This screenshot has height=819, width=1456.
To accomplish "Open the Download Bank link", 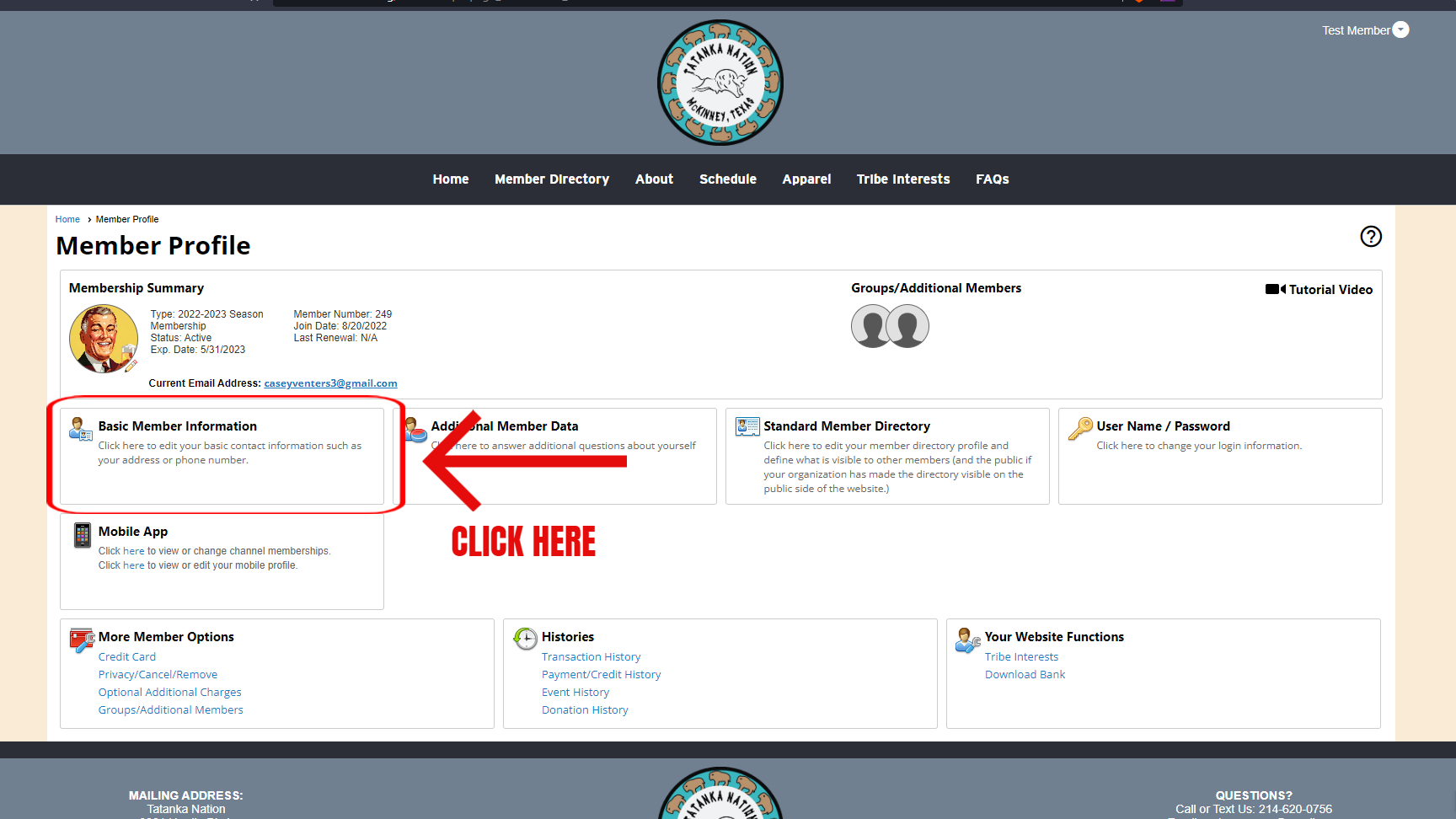I will 1025,675.
